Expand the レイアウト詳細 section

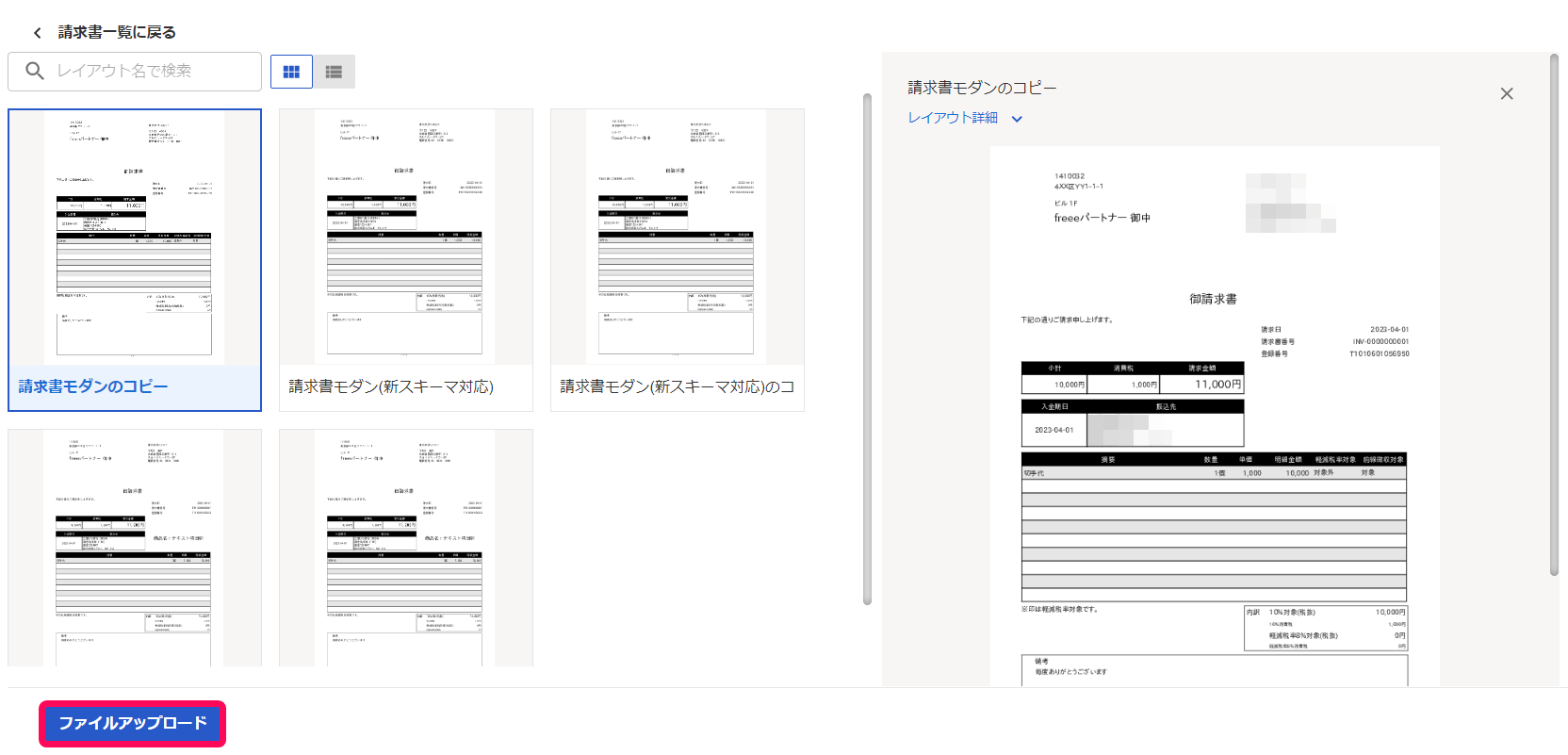coord(953,118)
